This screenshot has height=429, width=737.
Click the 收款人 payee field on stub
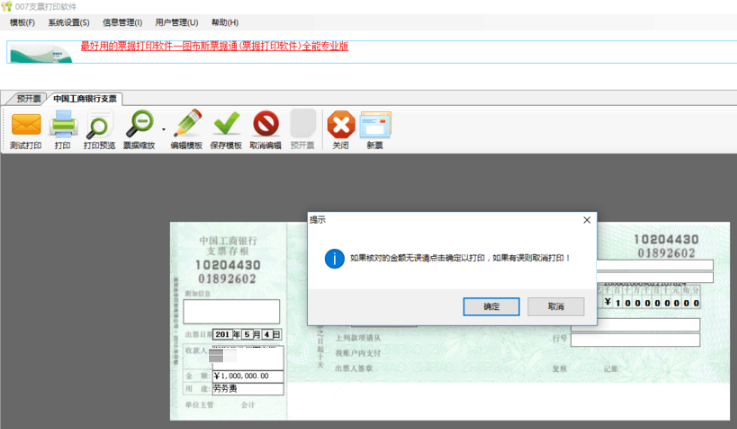[x=246, y=358]
